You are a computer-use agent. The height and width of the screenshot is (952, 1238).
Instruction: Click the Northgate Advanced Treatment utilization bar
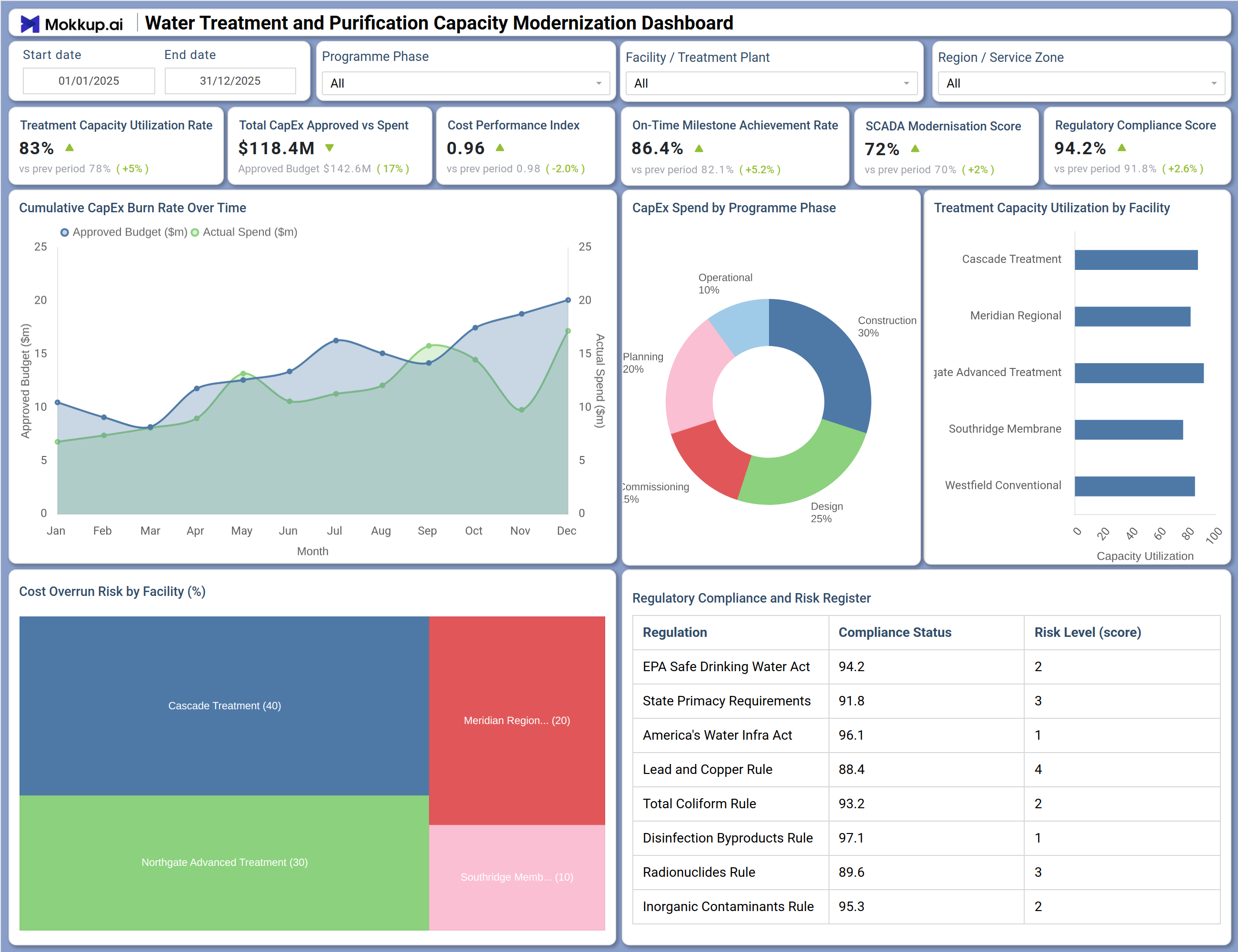pos(1139,374)
